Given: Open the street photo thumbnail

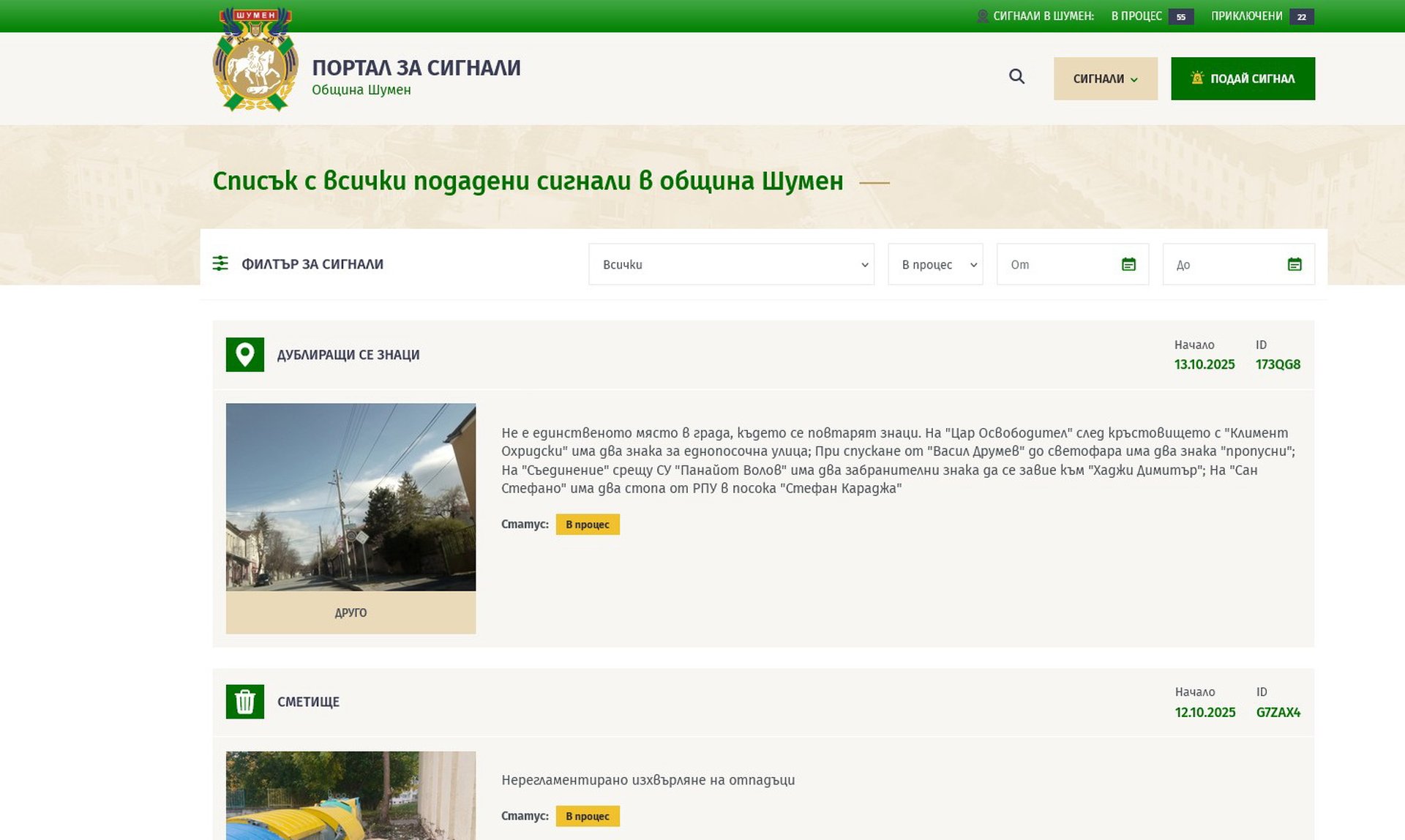Looking at the screenshot, I should (351, 497).
